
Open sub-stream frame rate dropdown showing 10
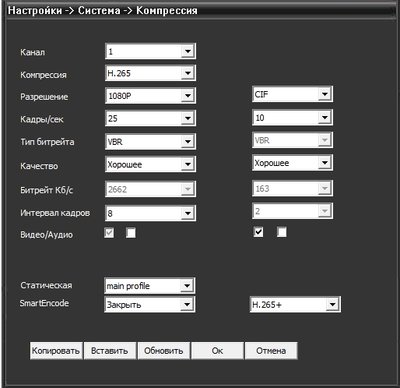coord(292,117)
